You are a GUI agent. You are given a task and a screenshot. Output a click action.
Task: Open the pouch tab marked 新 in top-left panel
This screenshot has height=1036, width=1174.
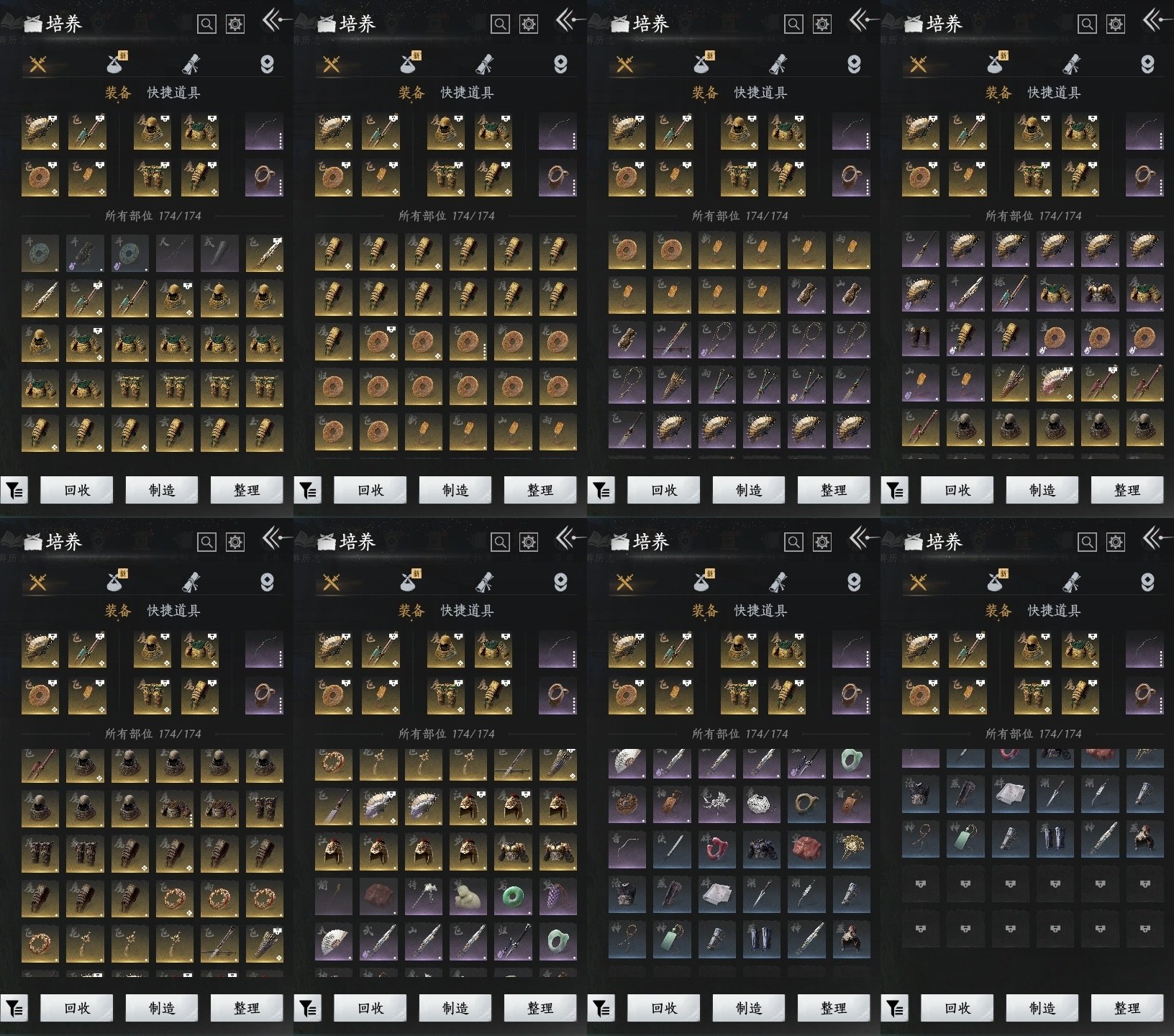pyautogui.click(x=117, y=63)
